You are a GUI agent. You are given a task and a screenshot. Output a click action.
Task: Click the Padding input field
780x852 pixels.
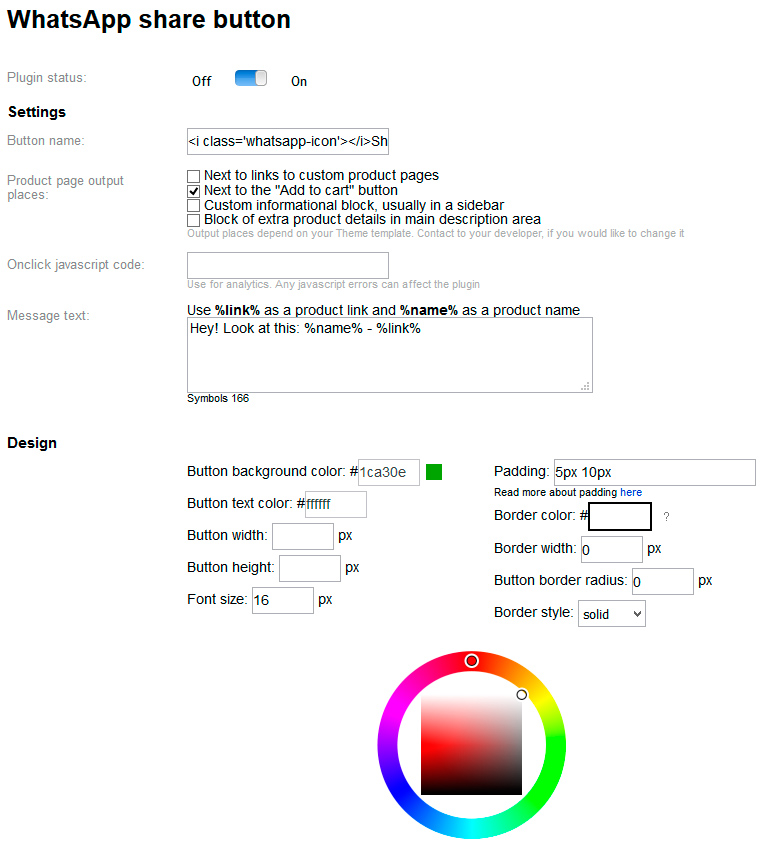(654, 472)
